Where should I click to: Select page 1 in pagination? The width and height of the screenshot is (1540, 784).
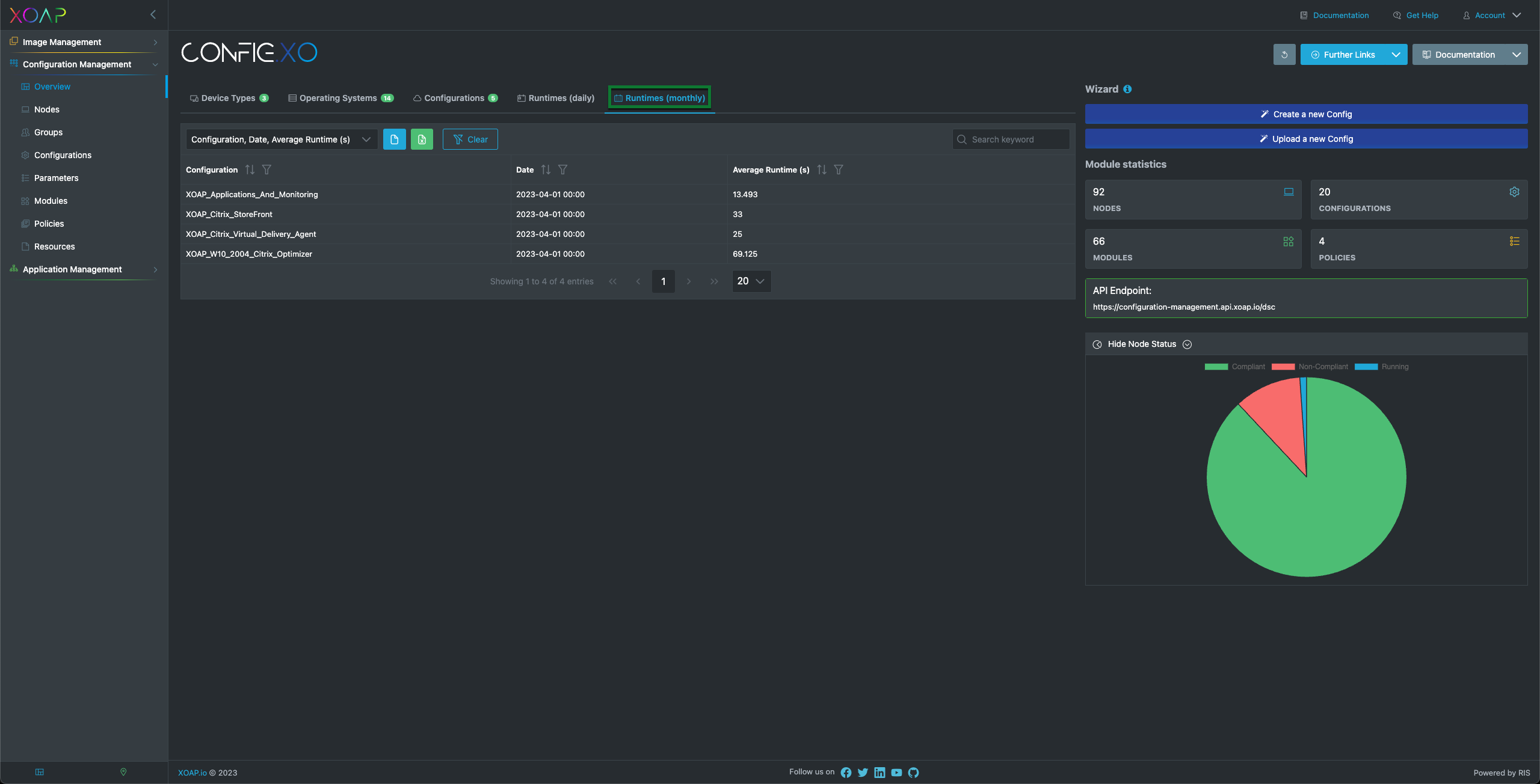click(x=664, y=281)
